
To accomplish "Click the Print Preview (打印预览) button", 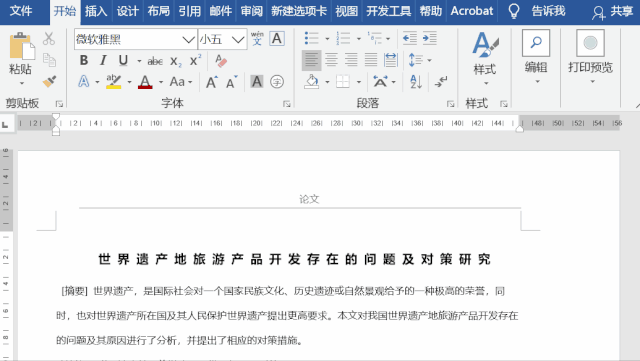I will click(591, 57).
